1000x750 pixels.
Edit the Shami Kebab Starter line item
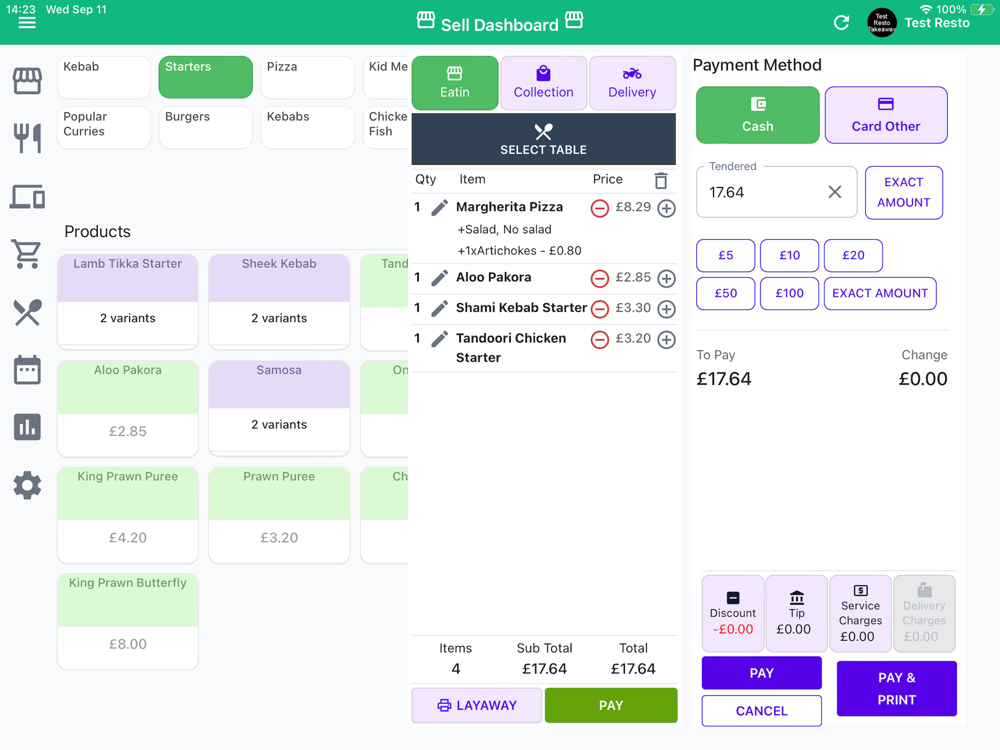(439, 309)
